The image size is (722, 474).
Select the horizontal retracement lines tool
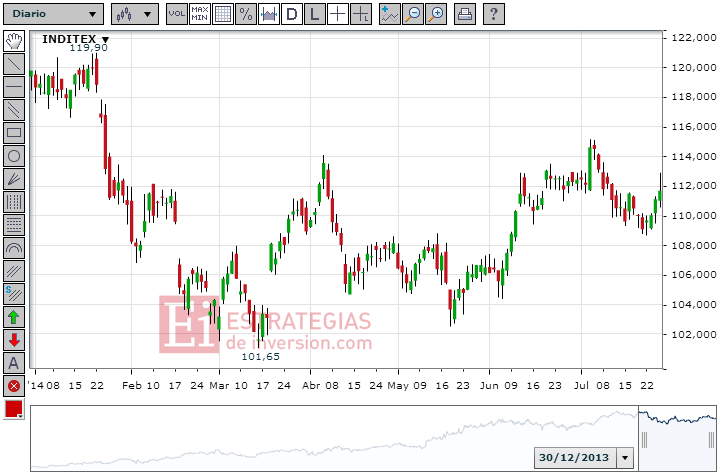(14, 225)
